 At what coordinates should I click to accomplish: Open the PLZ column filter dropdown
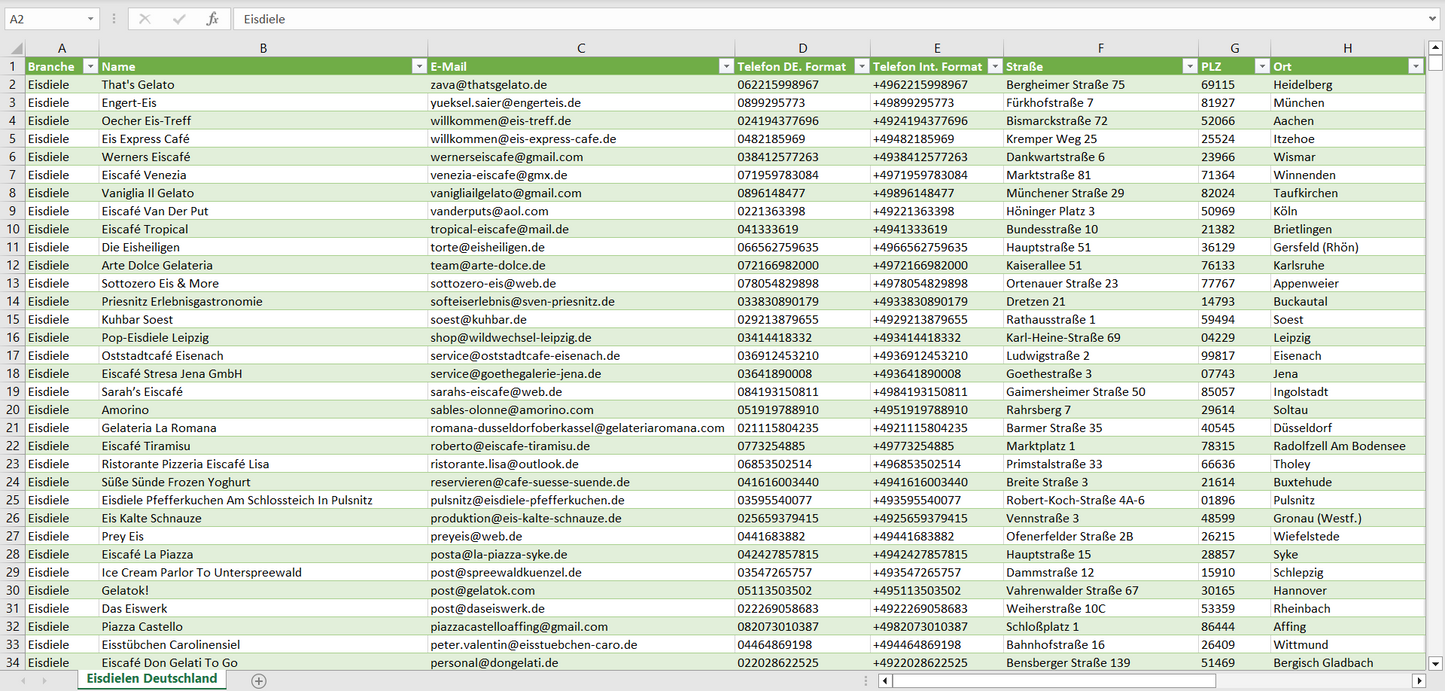1261,66
